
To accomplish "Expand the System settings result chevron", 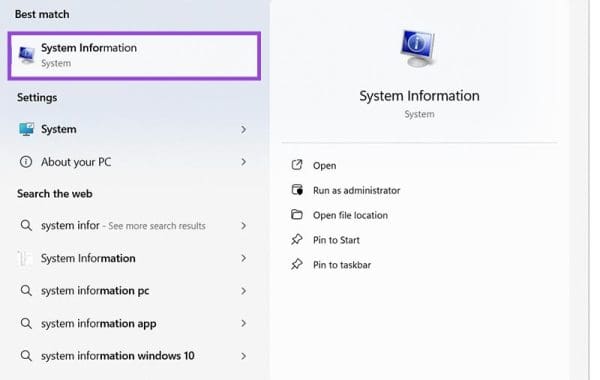I will click(243, 130).
